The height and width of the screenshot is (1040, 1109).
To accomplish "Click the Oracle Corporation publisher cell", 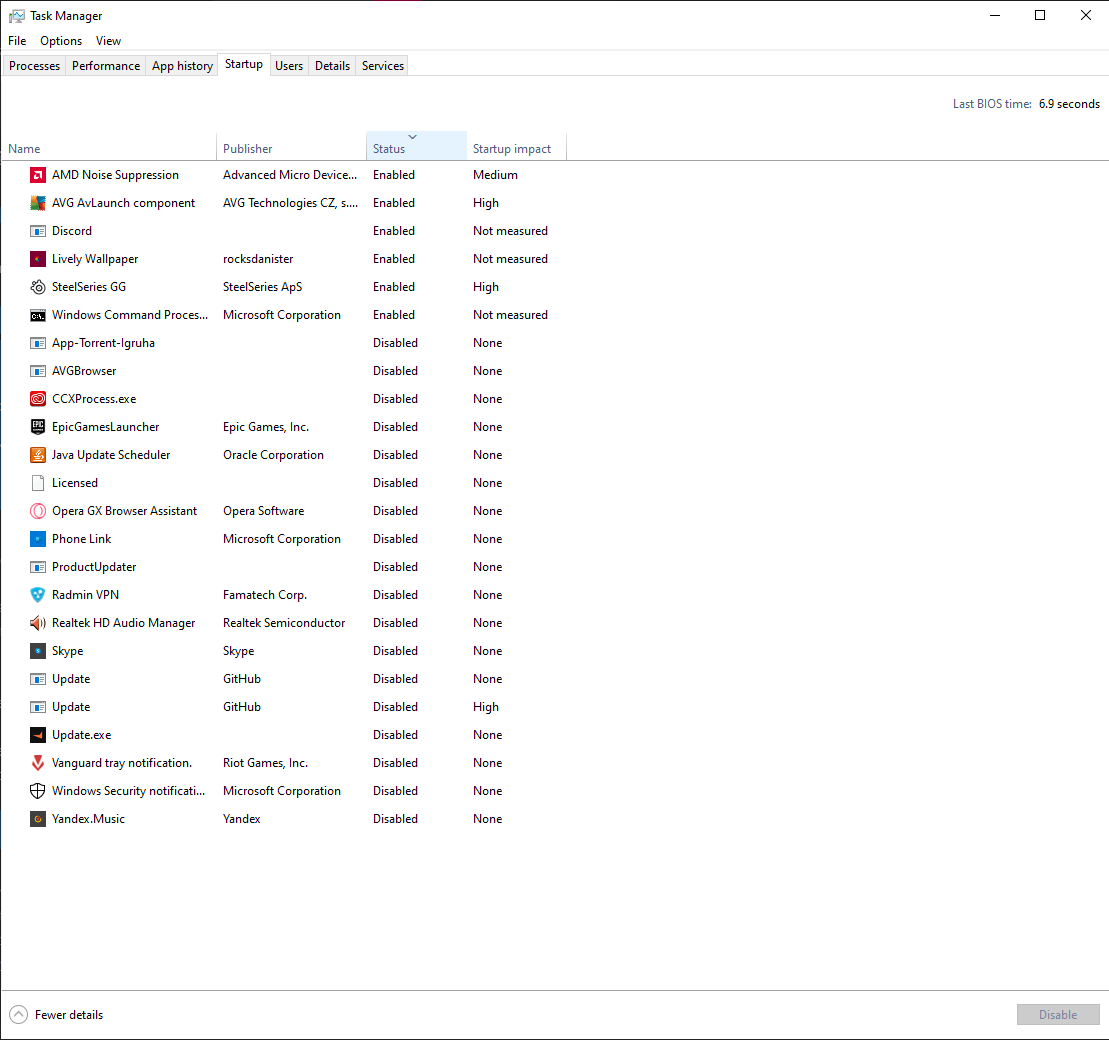I will pyautogui.click(x=273, y=455).
